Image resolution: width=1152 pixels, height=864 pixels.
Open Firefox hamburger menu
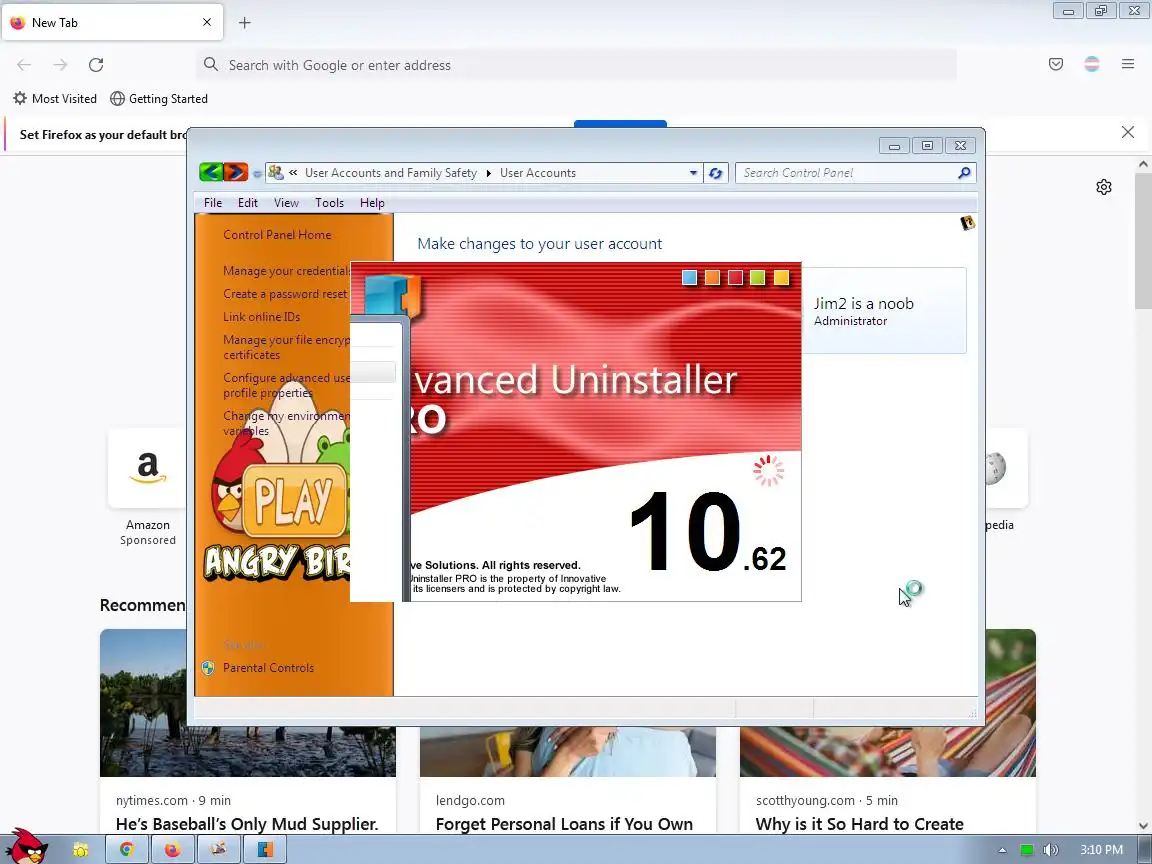pyautogui.click(x=1128, y=64)
